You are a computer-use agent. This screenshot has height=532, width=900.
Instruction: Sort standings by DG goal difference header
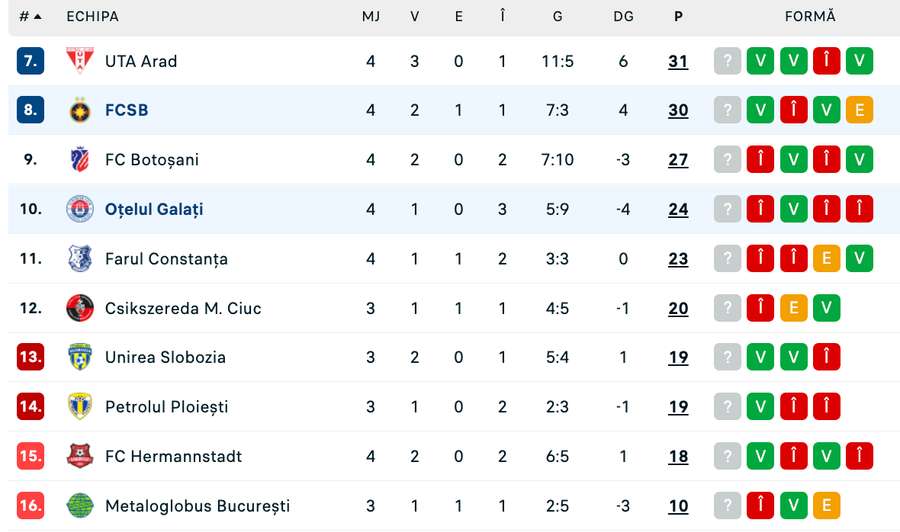(623, 17)
